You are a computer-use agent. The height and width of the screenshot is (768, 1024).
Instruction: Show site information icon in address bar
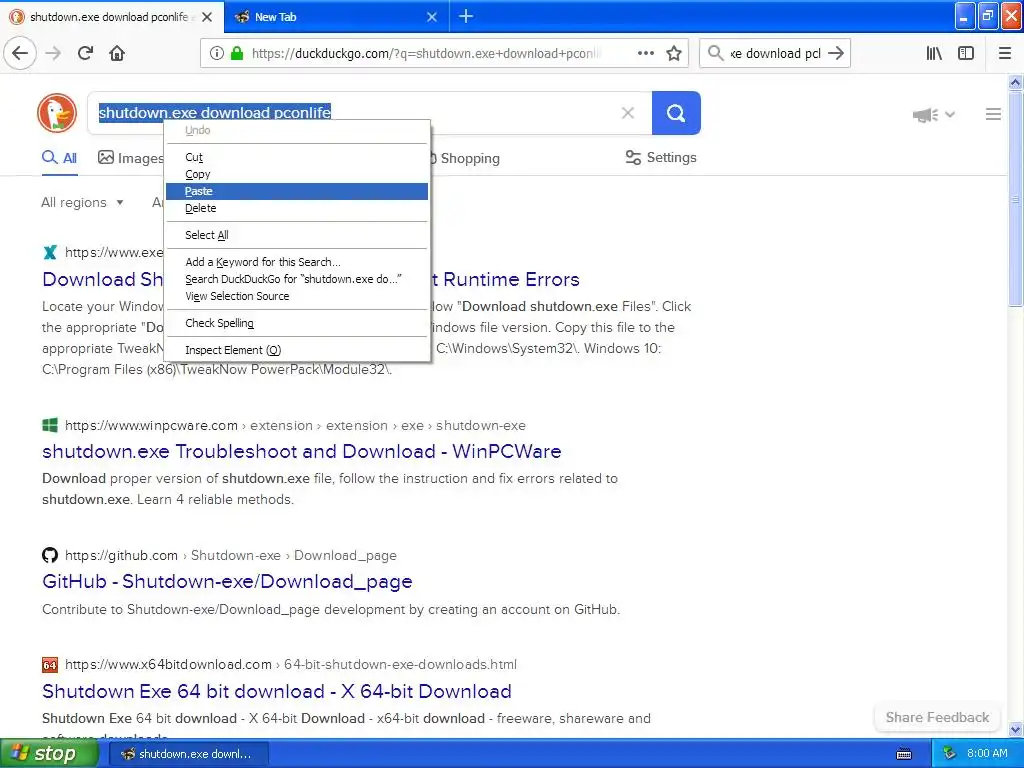pyautogui.click(x=217, y=53)
